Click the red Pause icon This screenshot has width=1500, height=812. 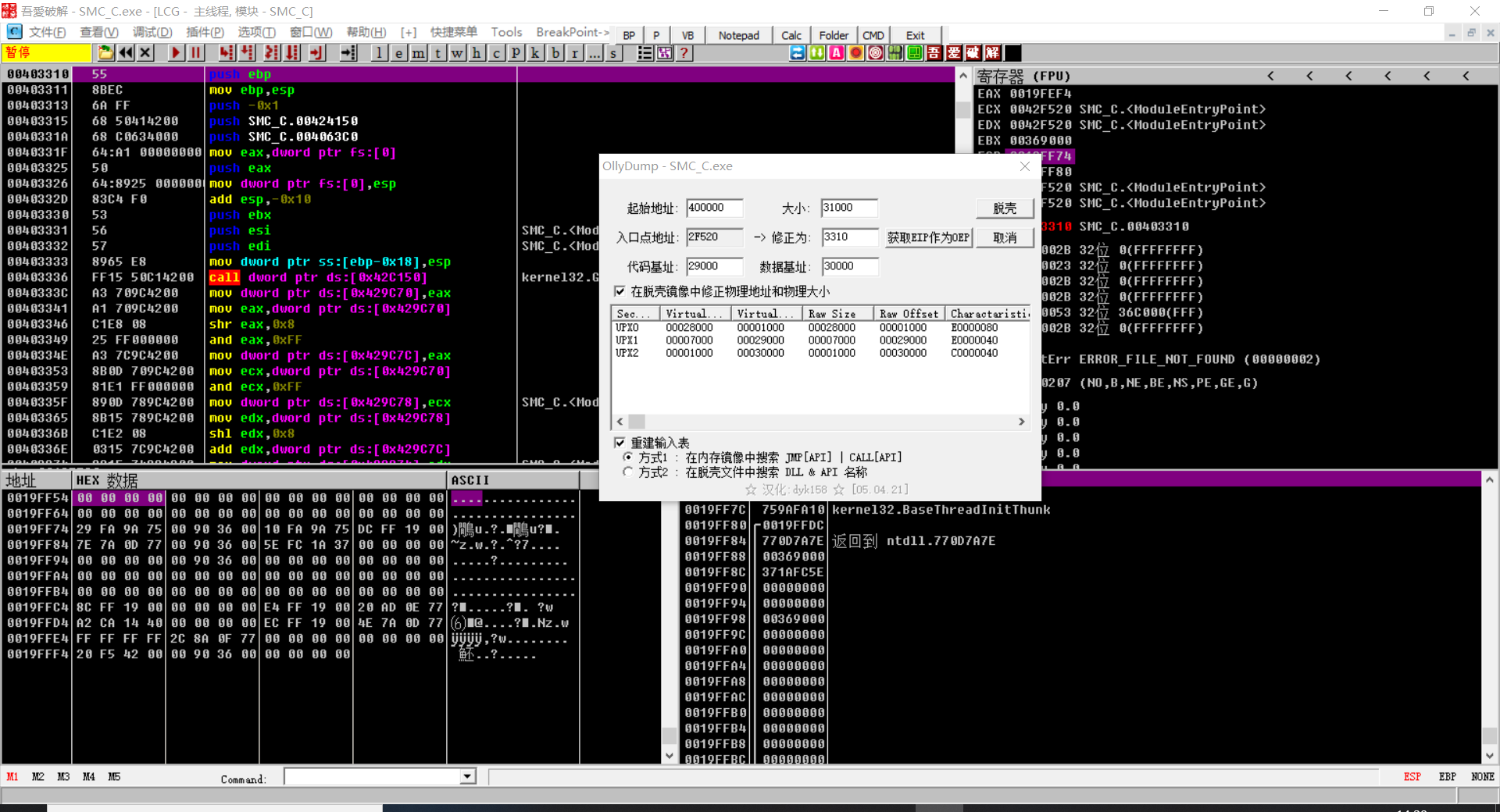[x=195, y=53]
